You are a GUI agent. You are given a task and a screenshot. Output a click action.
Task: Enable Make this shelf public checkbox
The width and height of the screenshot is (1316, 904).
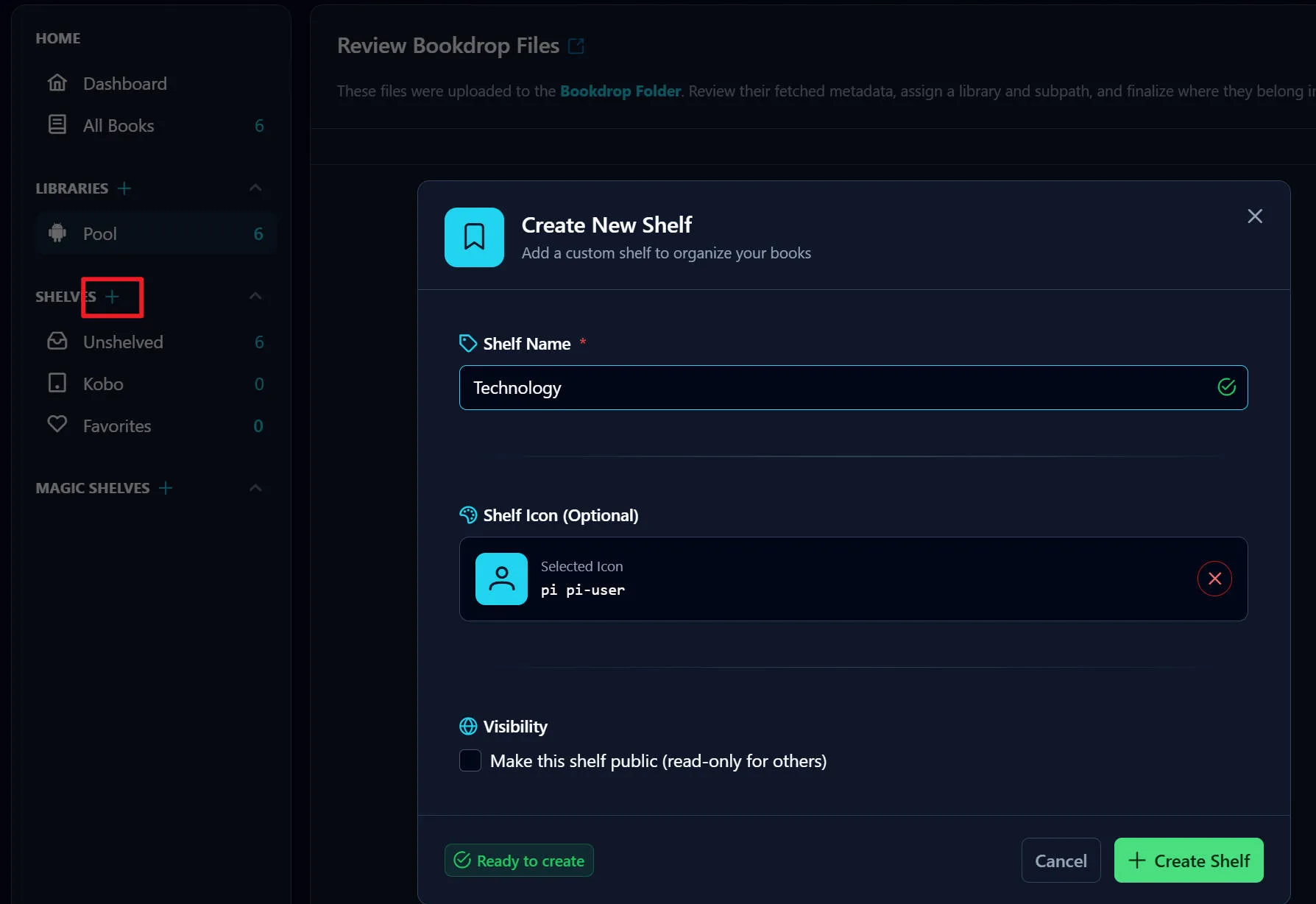[470, 760]
